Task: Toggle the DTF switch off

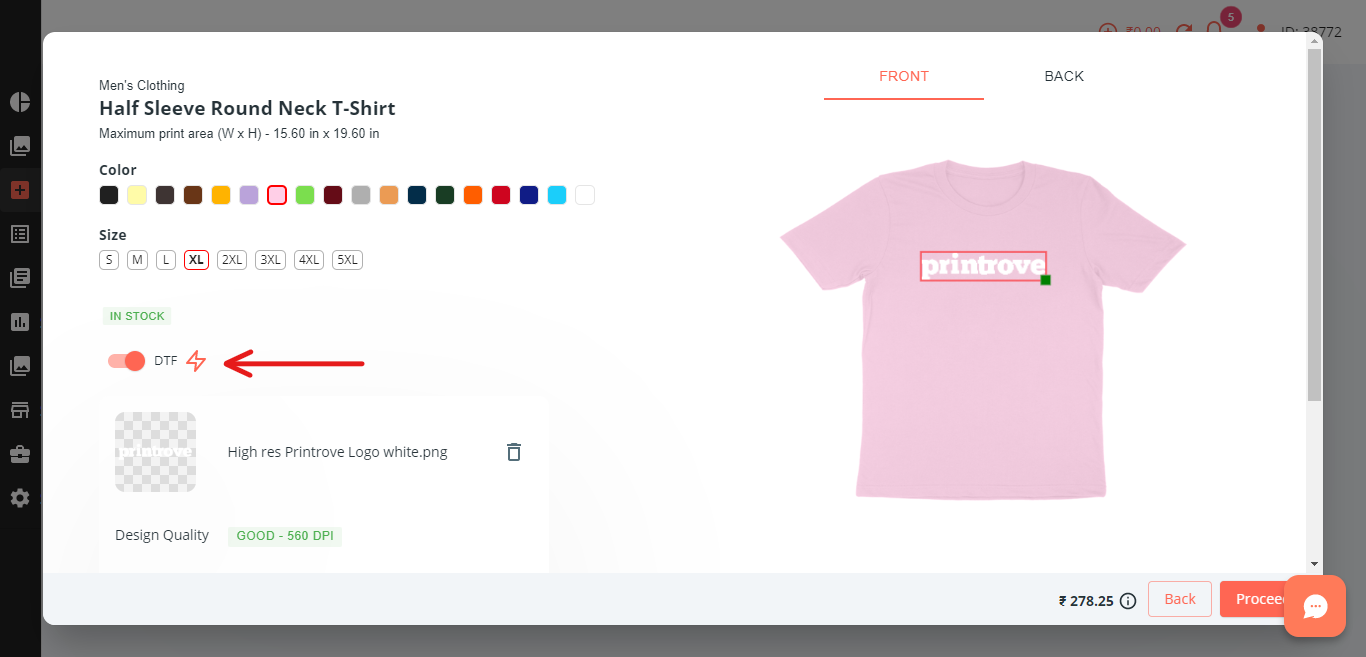Action: 127,361
